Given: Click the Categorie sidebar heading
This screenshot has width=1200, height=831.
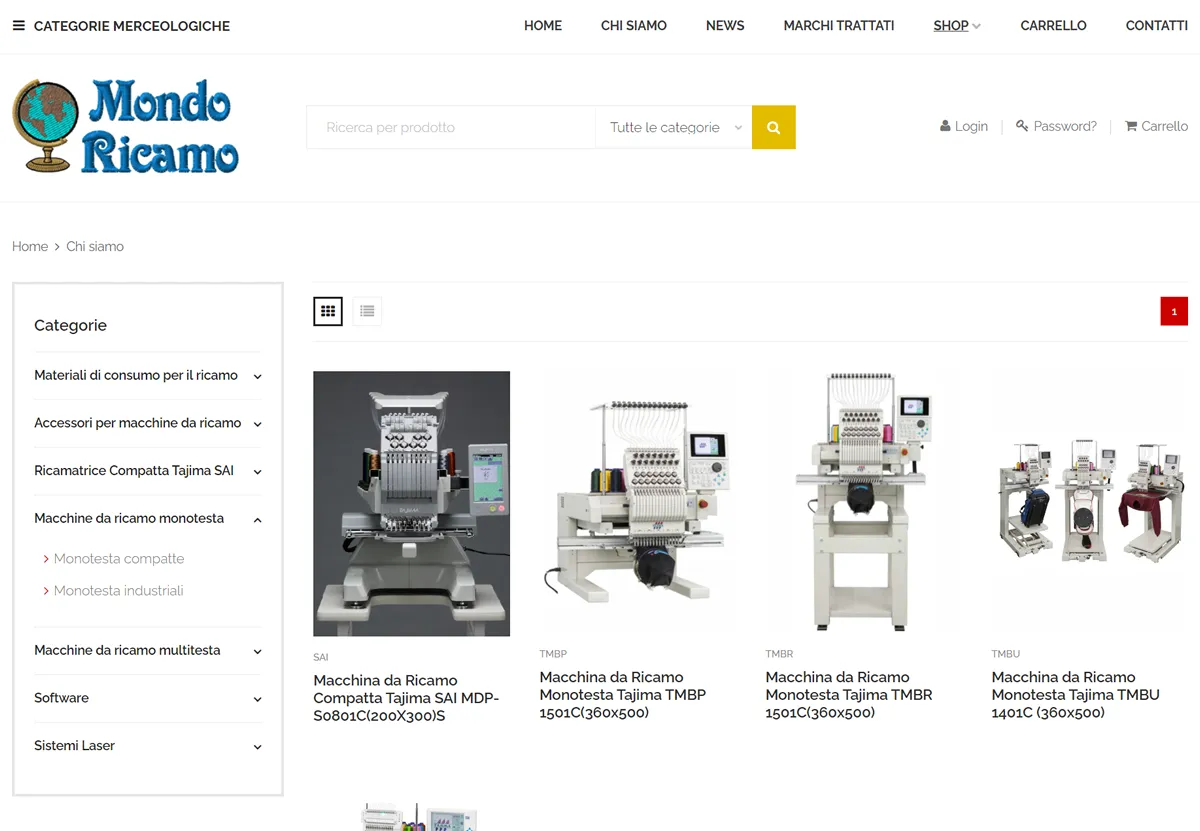Looking at the screenshot, I should pyautogui.click(x=70, y=325).
